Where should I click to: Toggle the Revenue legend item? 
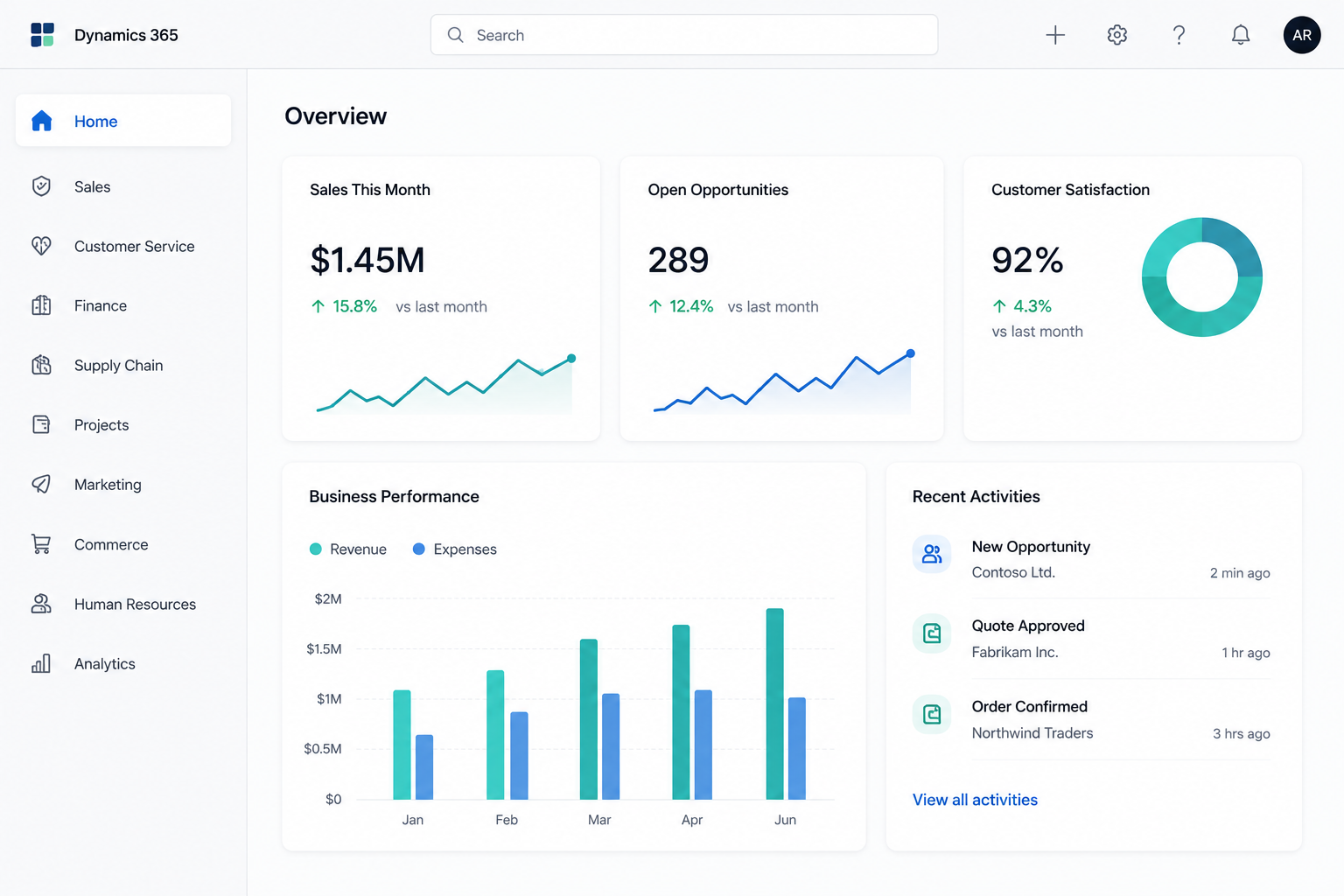tap(348, 549)
